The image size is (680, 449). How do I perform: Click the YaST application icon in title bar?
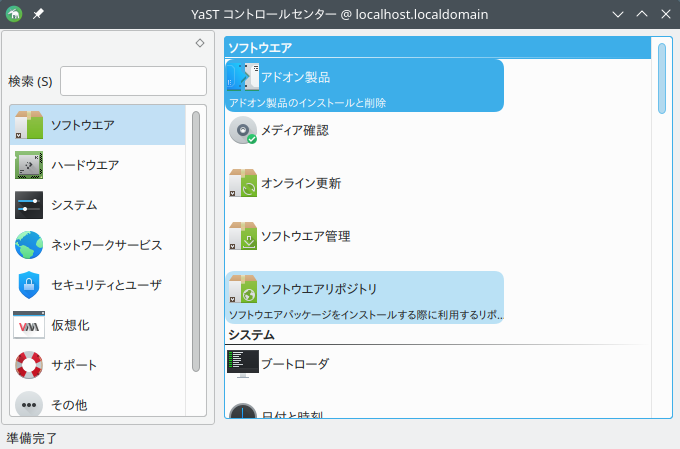tap(14, 14)
